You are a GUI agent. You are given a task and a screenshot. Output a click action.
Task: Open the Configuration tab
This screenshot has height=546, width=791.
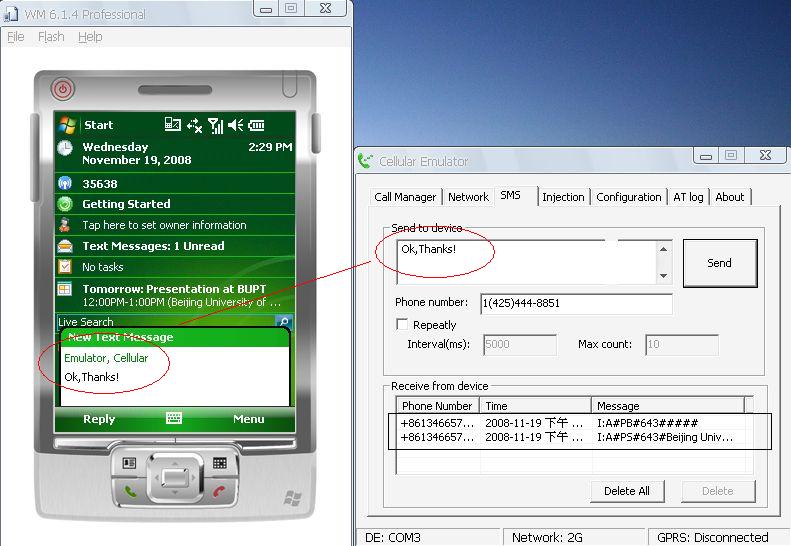pos(629,197)
